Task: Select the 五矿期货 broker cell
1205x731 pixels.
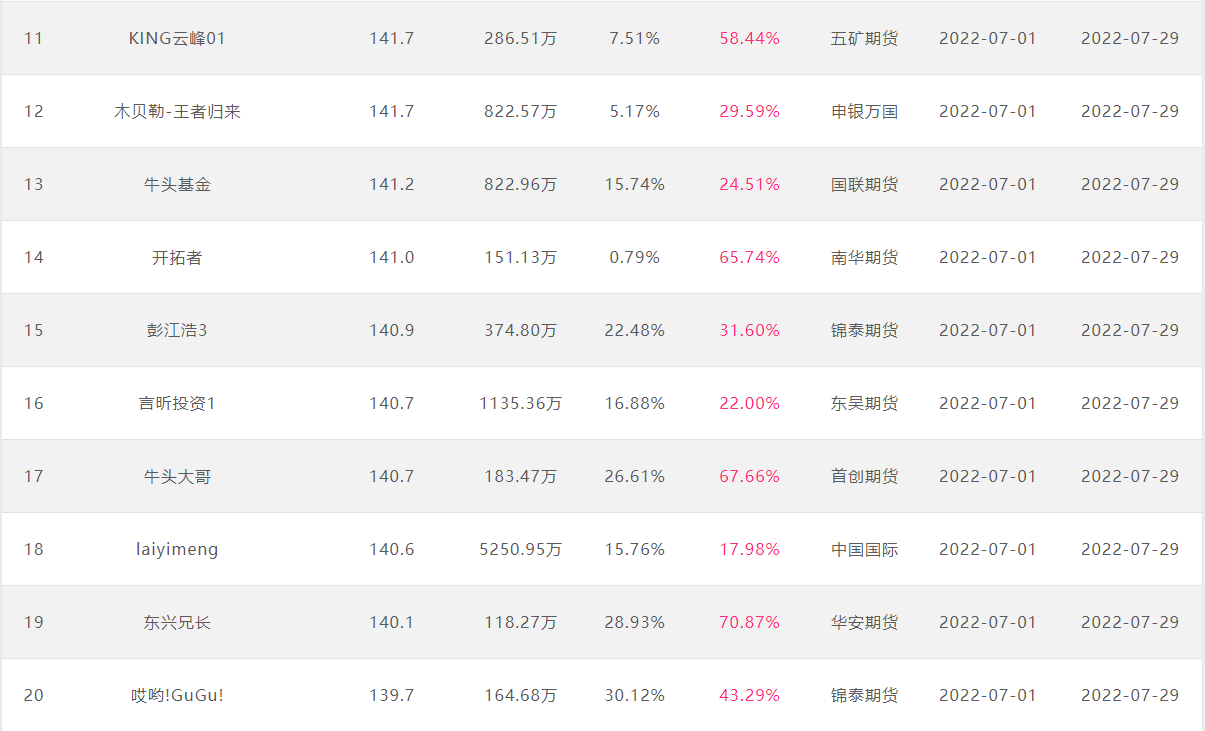Action: point(864,38)
